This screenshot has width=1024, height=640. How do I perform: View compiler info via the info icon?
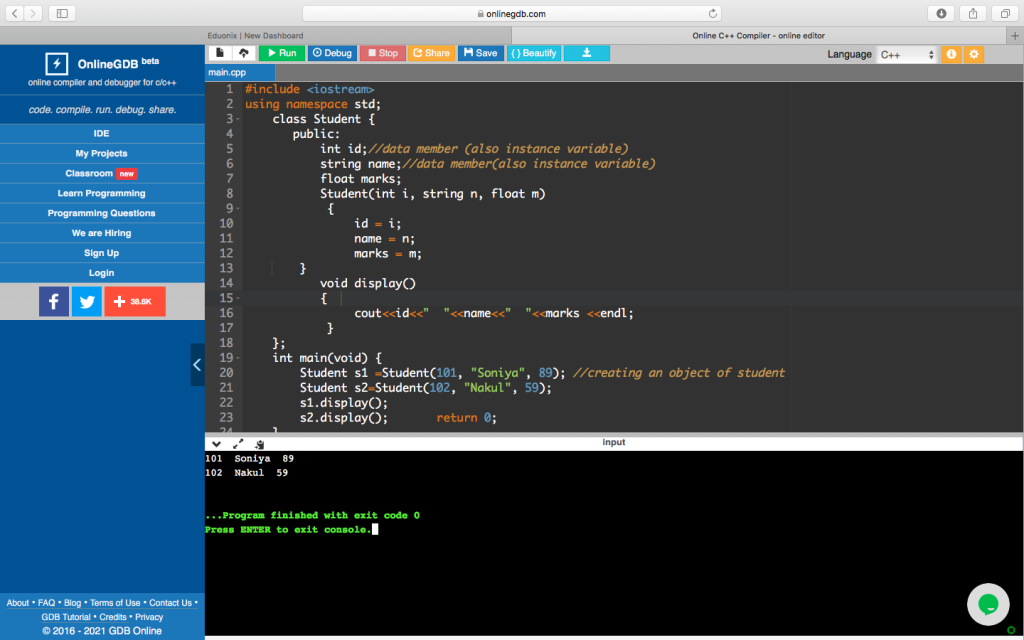[951, 53]
